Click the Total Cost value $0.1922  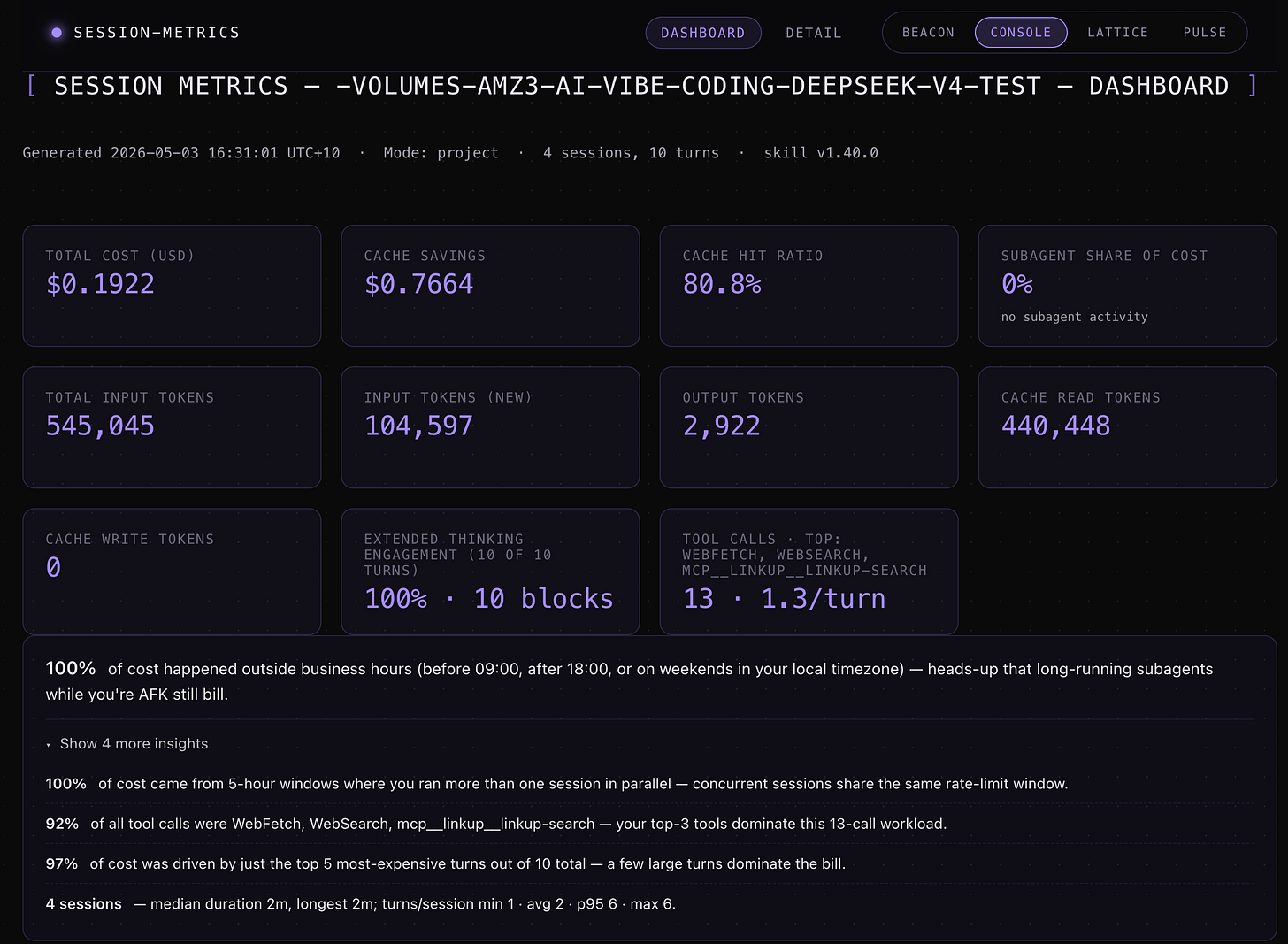tap(100, 284)
